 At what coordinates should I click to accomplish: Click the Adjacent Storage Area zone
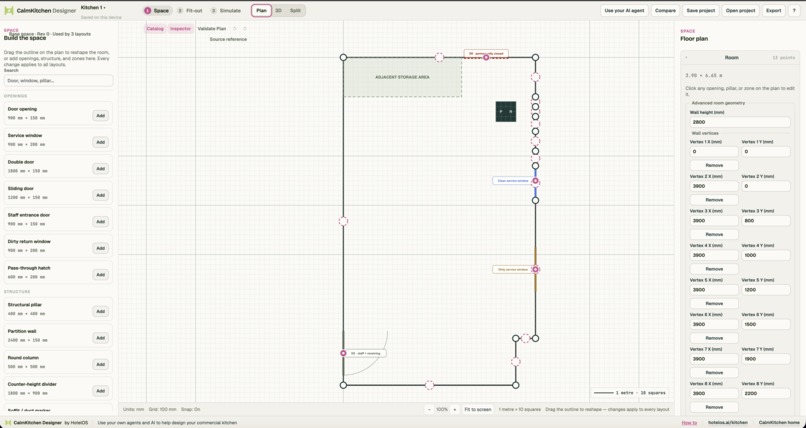(402, 77)
